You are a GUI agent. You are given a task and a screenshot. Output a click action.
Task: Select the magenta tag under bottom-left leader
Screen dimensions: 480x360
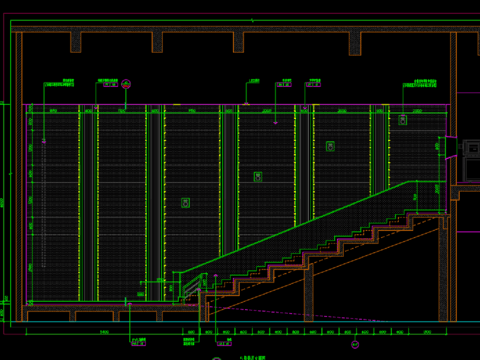point(138,344)
